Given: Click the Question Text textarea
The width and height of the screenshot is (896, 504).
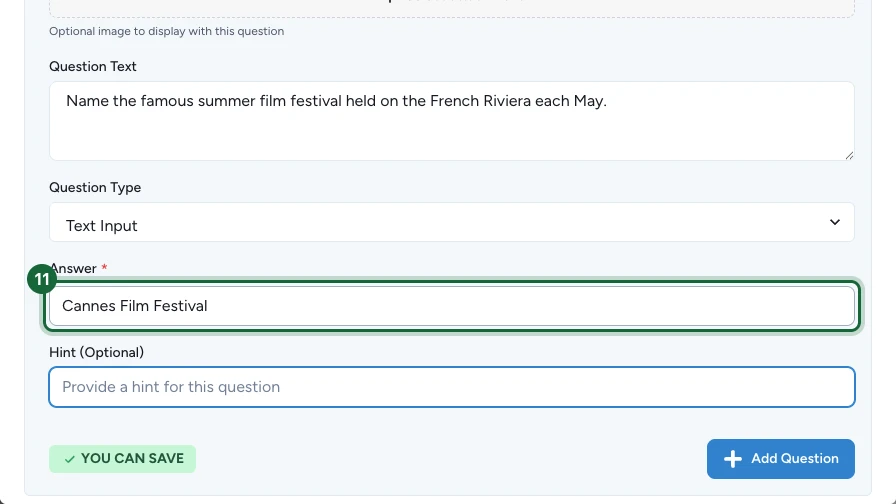Looking at the screenshot, I should point(451,121).
